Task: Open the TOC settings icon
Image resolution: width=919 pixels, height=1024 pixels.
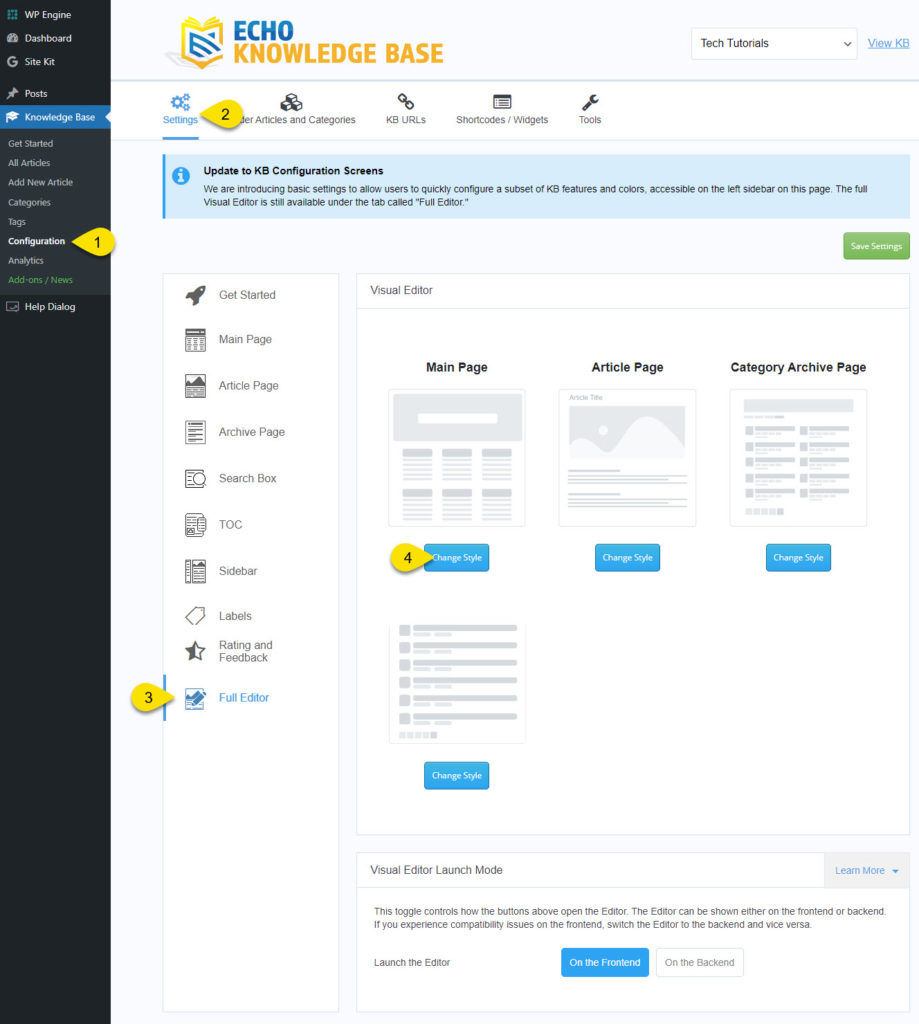Action: click(x=196, y=524)
